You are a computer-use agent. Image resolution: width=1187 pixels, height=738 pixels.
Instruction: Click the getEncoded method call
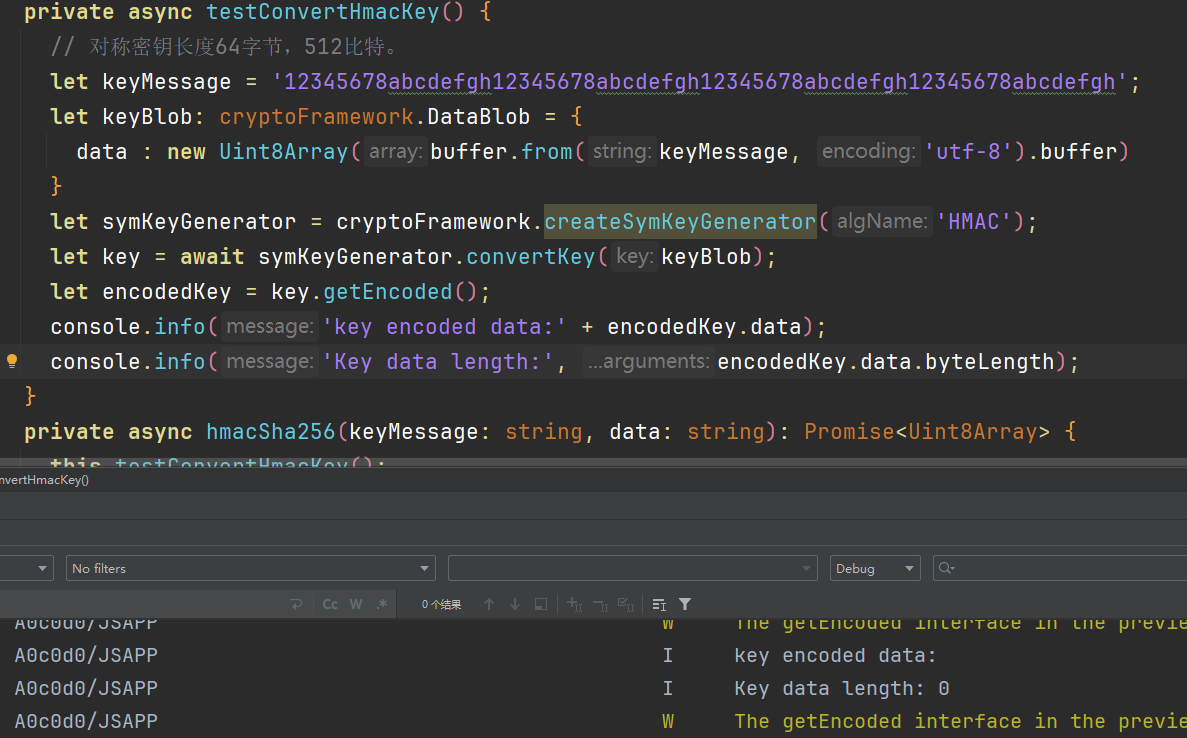pos(388,291)
